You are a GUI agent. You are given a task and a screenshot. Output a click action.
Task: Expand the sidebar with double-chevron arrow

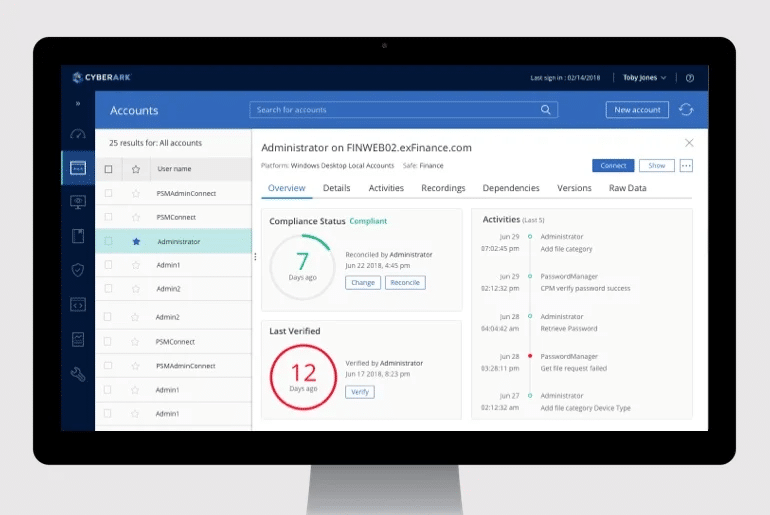(x=78, y=103)
